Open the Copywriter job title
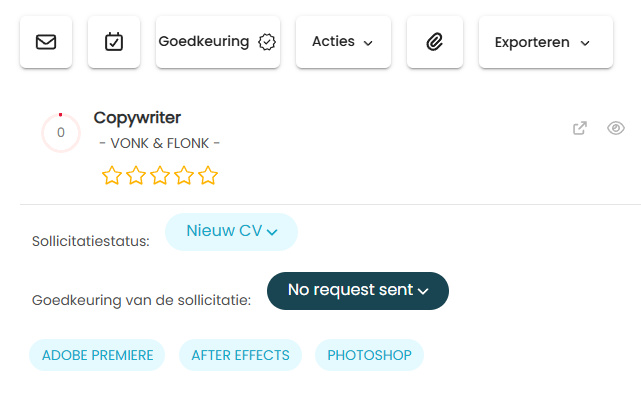 [x=137, y=118]
